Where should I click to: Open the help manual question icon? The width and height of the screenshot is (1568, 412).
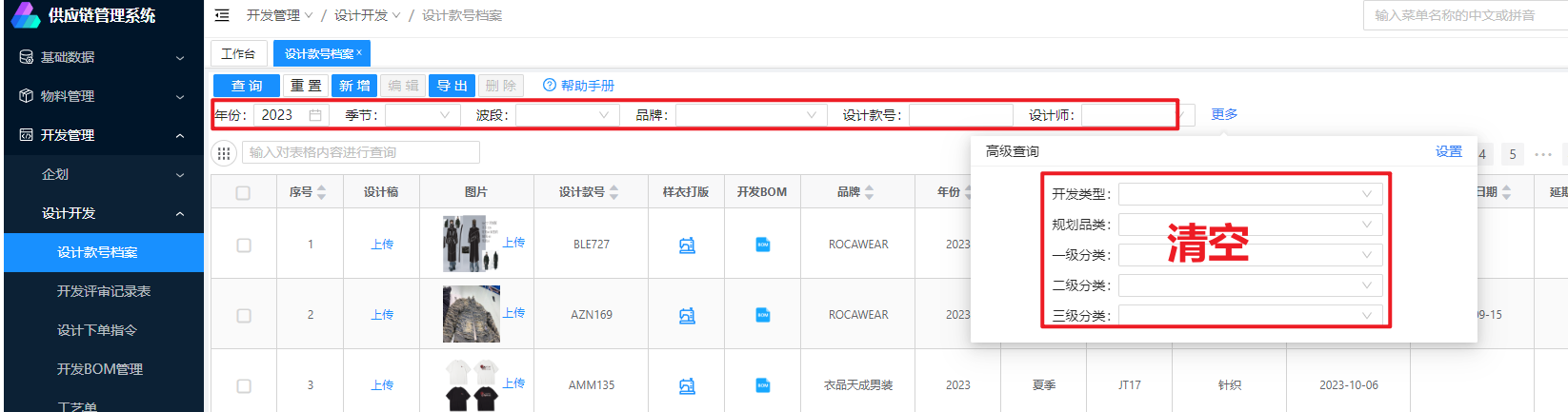[x=549, y=86]
